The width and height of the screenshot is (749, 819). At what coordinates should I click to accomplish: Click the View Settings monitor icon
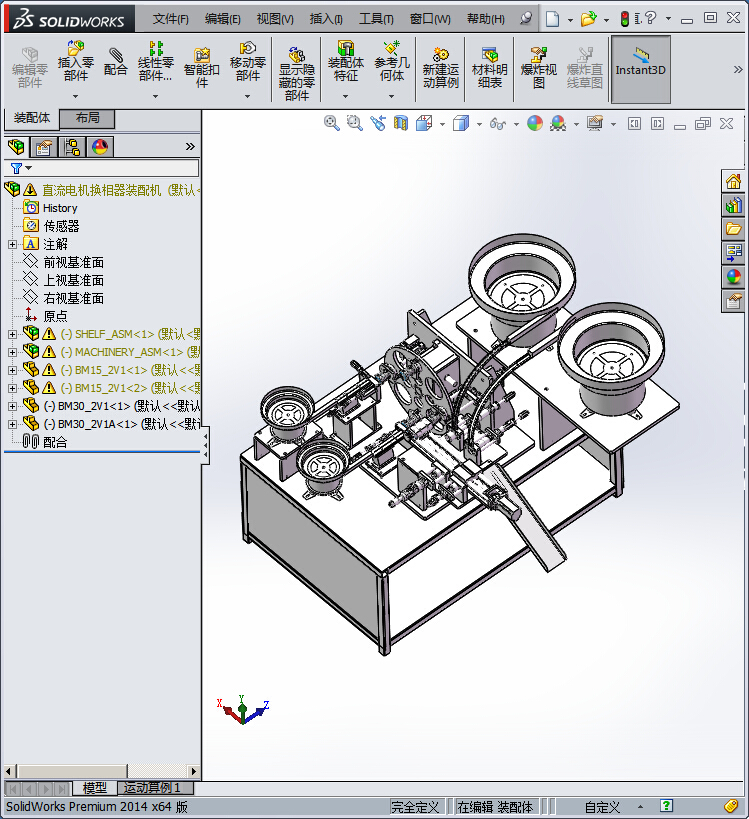pyautogui.click(x=595, y=123)
